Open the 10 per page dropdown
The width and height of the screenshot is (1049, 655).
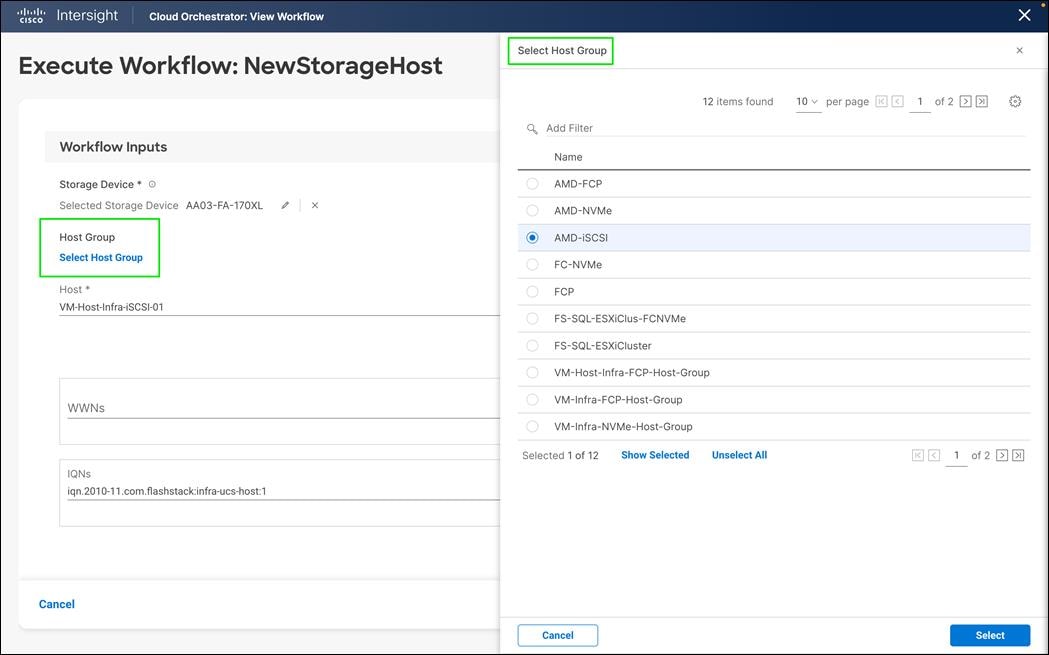tap(807, 102)
